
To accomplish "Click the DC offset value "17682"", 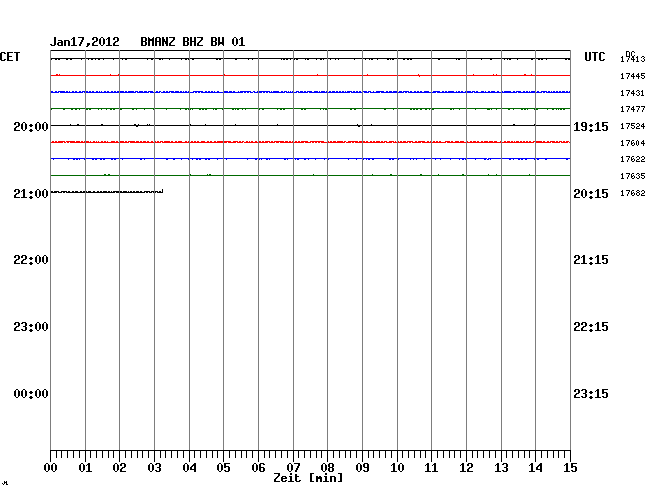I will tap(633, 194).
